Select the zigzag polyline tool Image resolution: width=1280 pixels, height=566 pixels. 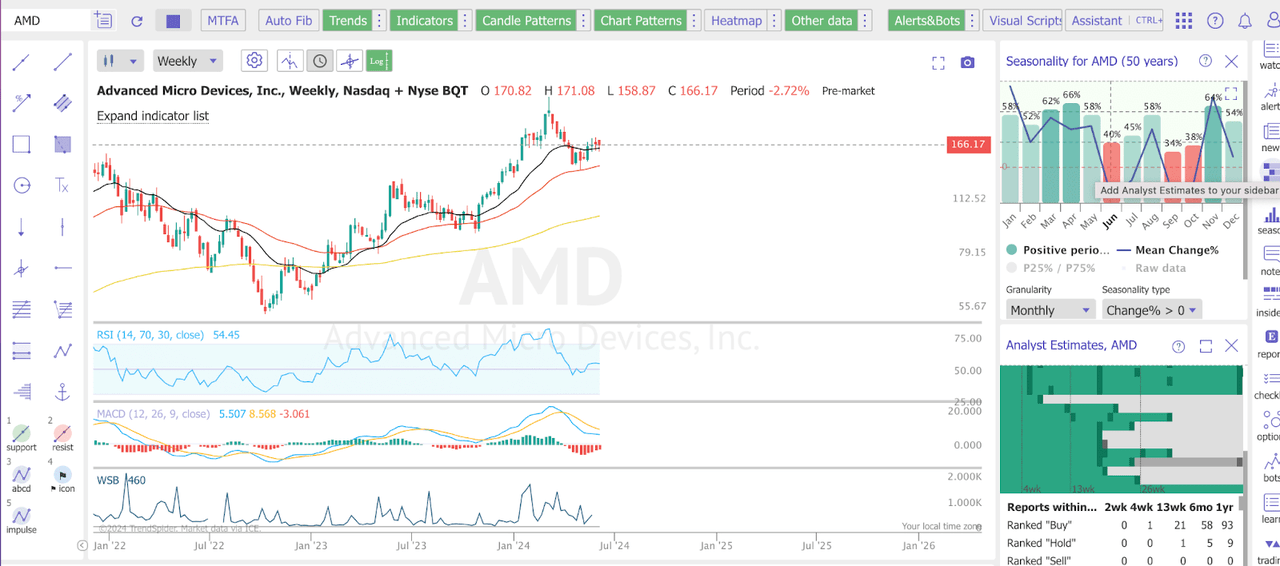click(63, 350)
